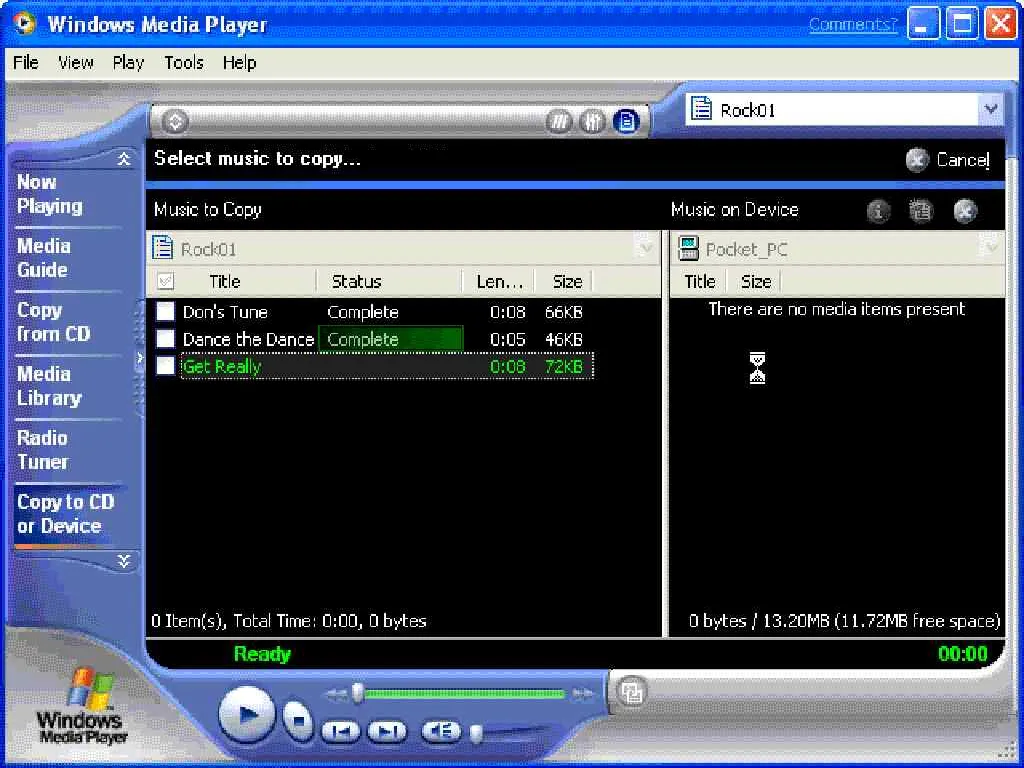Click the free space summary text

click(x=844, y=620)
